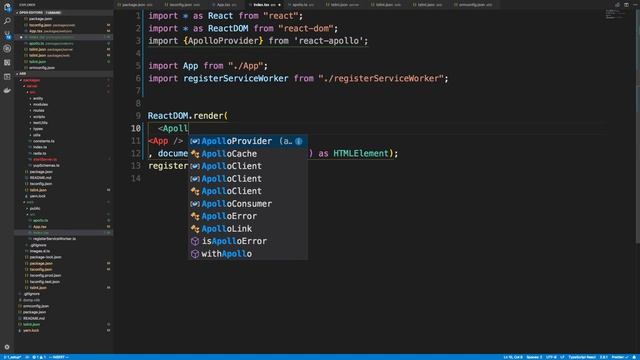The height and width of the screenshot is (360, 640).
Task: Click the Split Editor icon
Action: 626,5
